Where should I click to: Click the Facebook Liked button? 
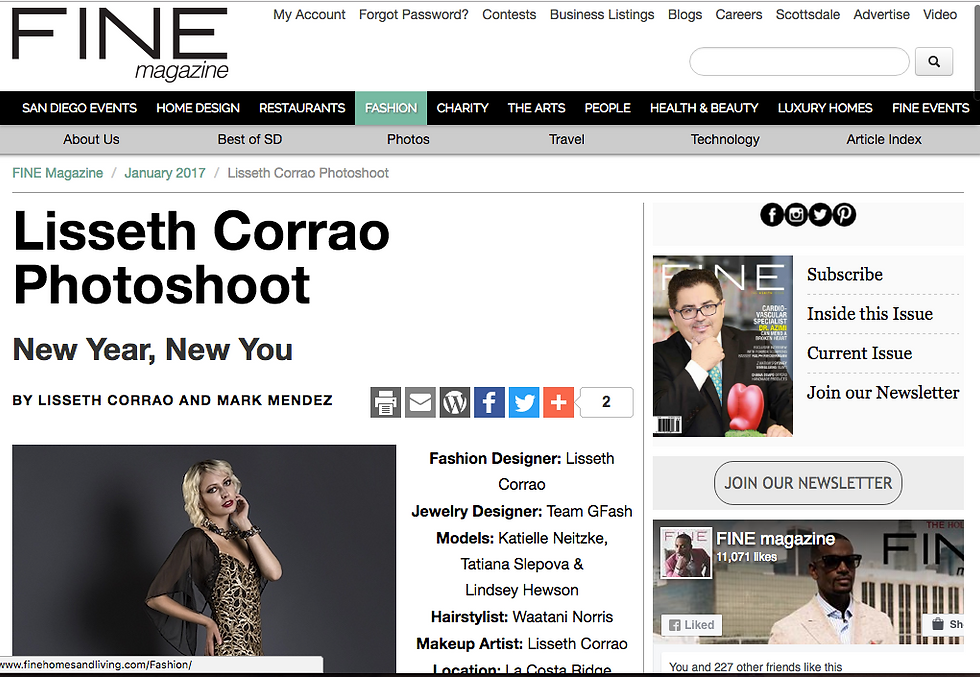click(x=691, y=625)
